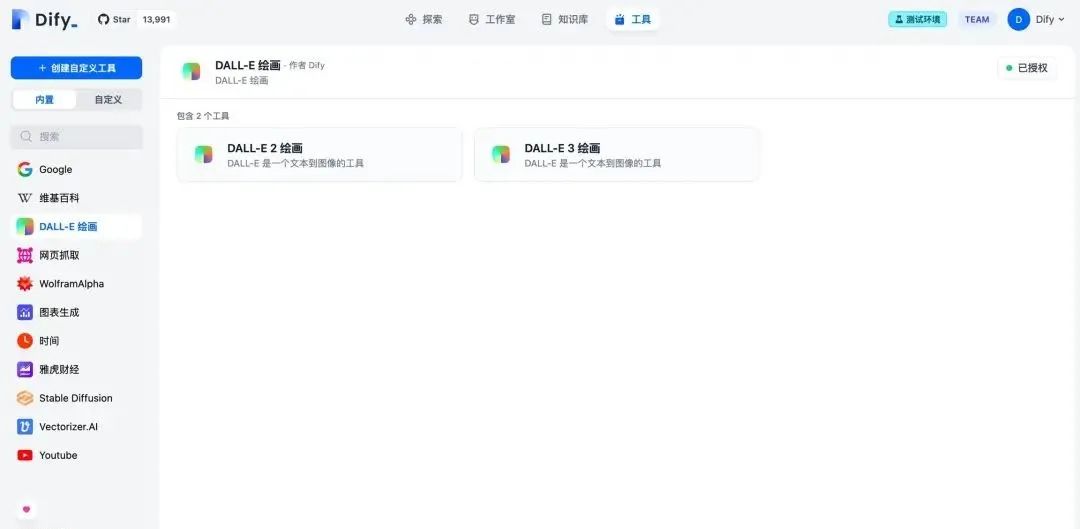Select 维基百科 in the tool list
1080x529 pixels.
click(76, 198)
